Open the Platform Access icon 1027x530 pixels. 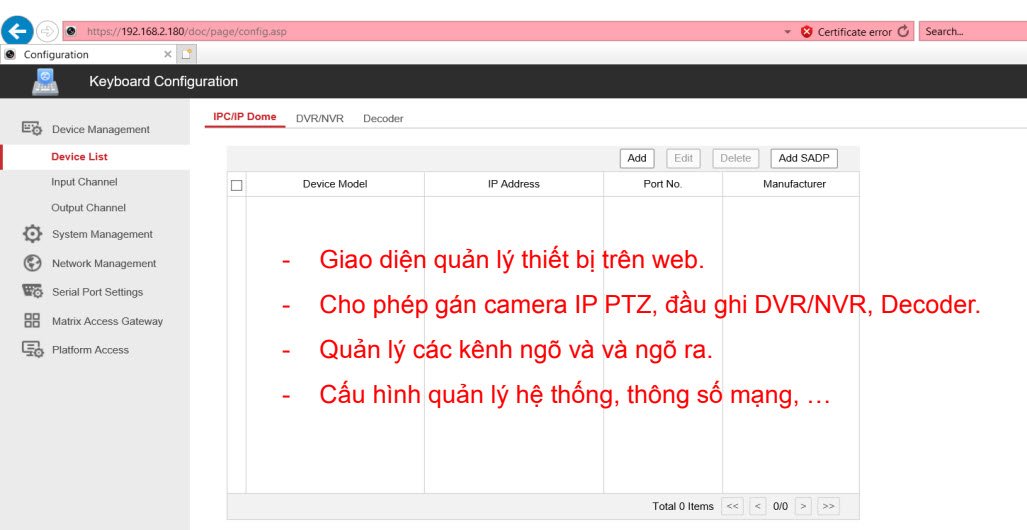[32, 350]
